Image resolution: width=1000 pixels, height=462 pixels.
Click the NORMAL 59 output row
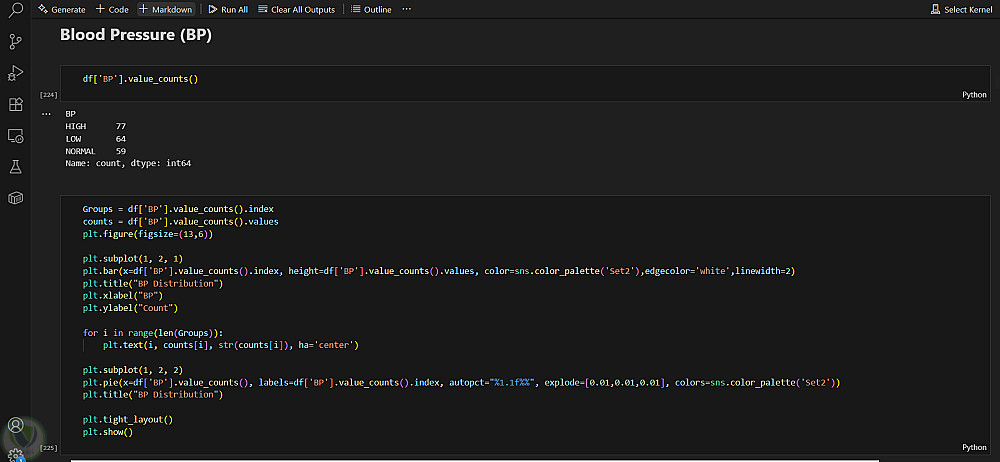click(96, 151)
